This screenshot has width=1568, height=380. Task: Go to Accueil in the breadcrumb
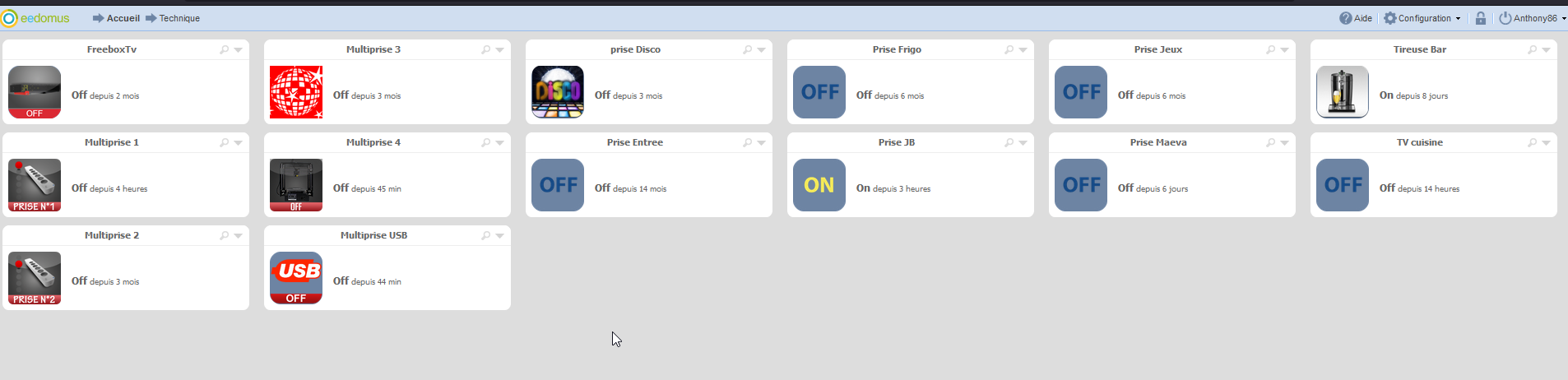pyautogui.click(x=123, y=18)
